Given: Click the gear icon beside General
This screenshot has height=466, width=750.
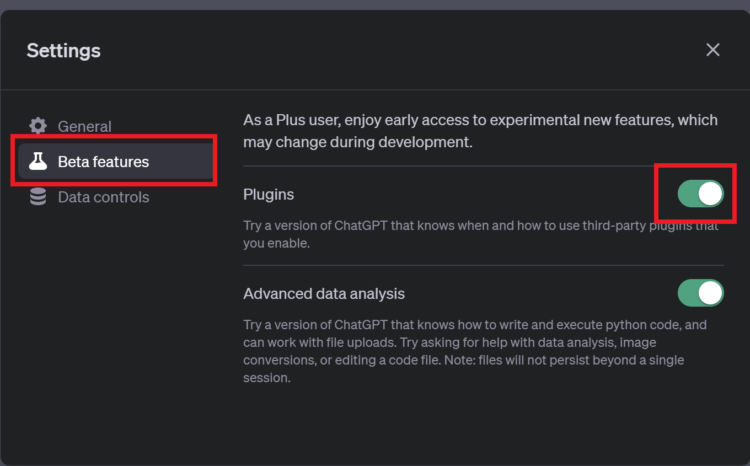Looking at the screenshot, I should [38, 126].
